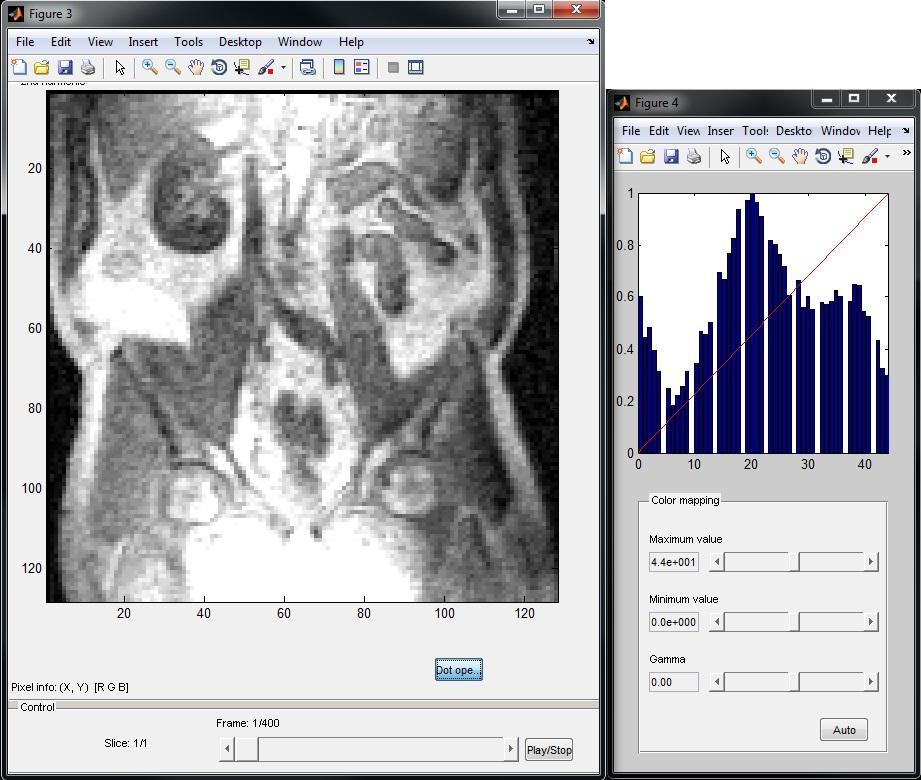This screenshot has height=780, width=921.
Task: Open Edit menu in Figure 3
Action: 60,42
